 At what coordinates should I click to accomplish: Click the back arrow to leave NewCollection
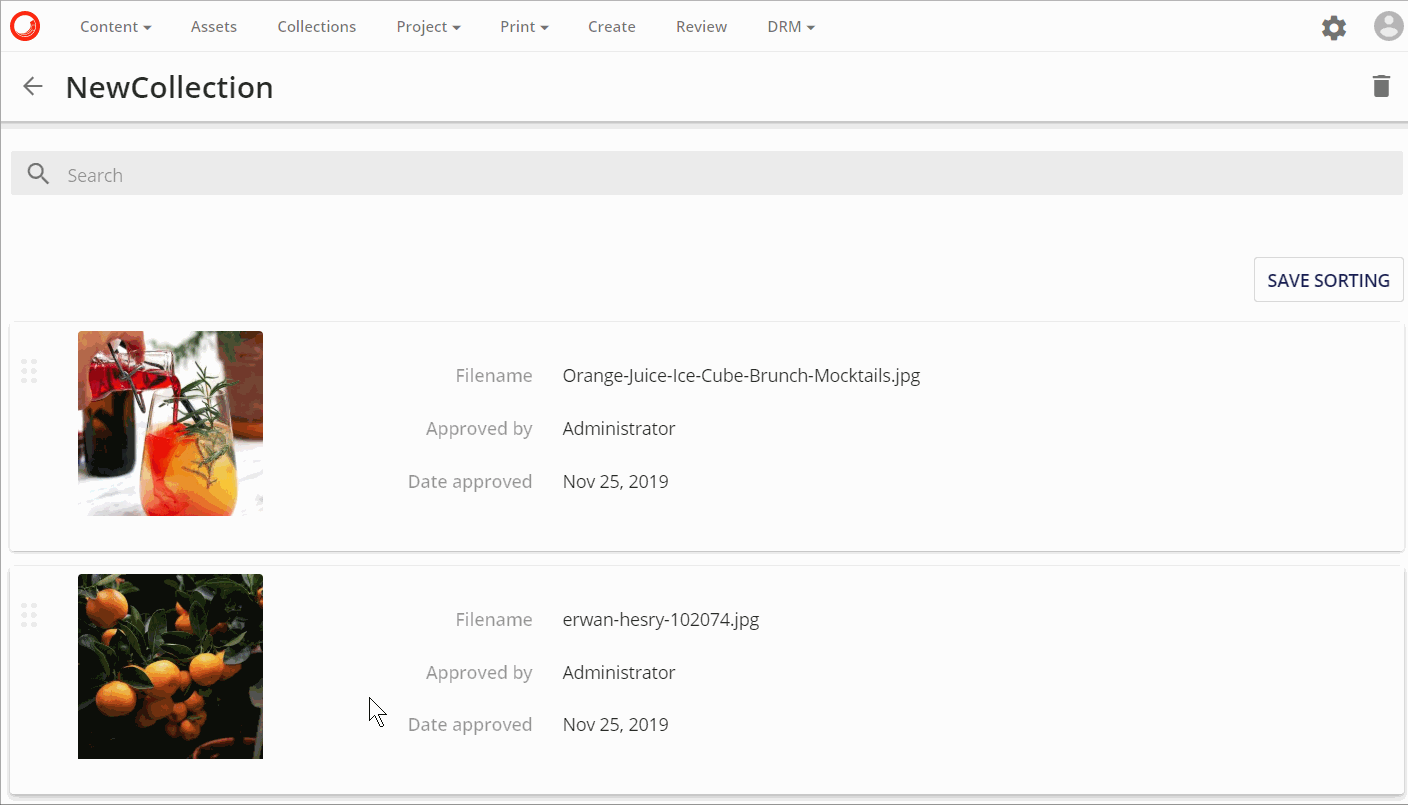point(32,86)
